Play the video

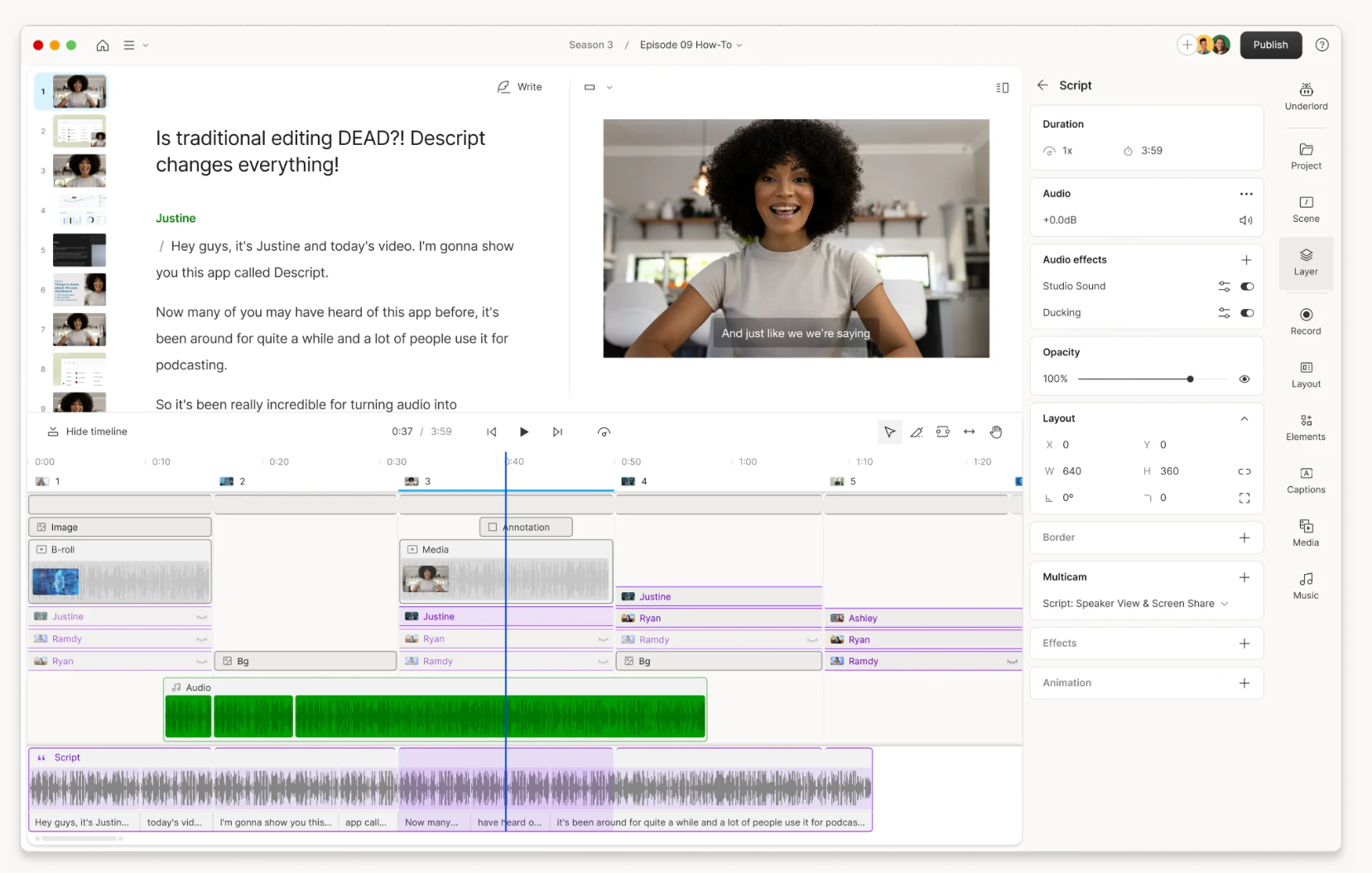pyautogui.click(x=524, y=432)
